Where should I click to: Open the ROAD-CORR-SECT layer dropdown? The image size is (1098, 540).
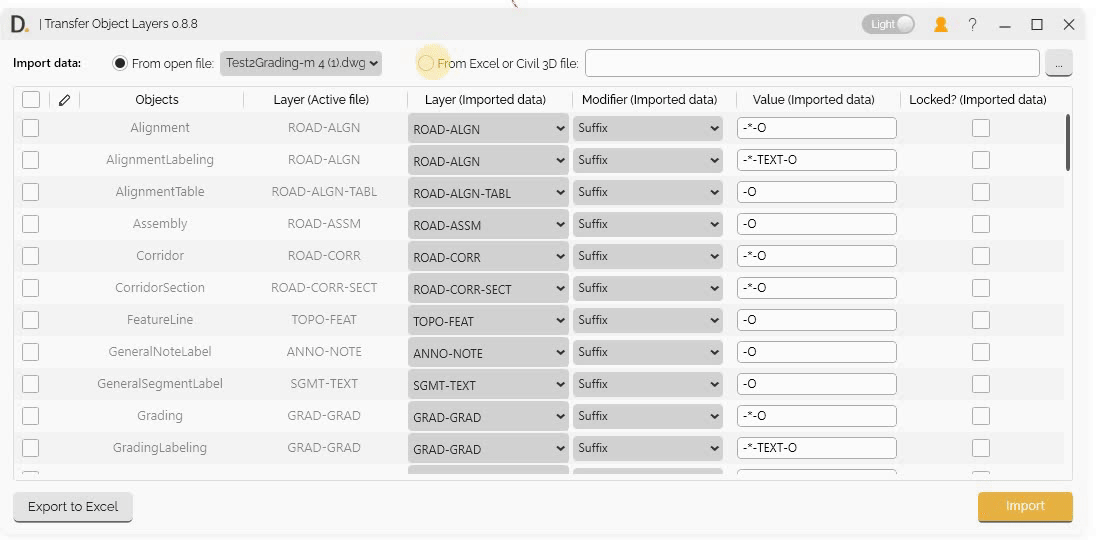pos(488,289)
